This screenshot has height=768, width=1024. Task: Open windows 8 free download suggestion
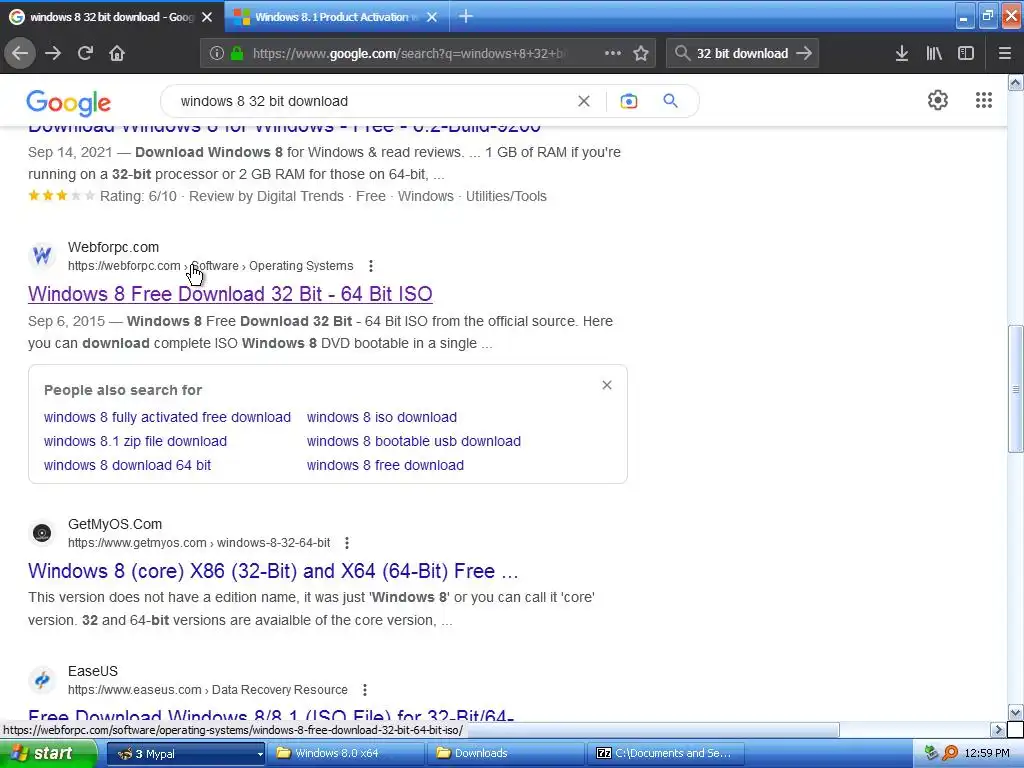point(385,465)
